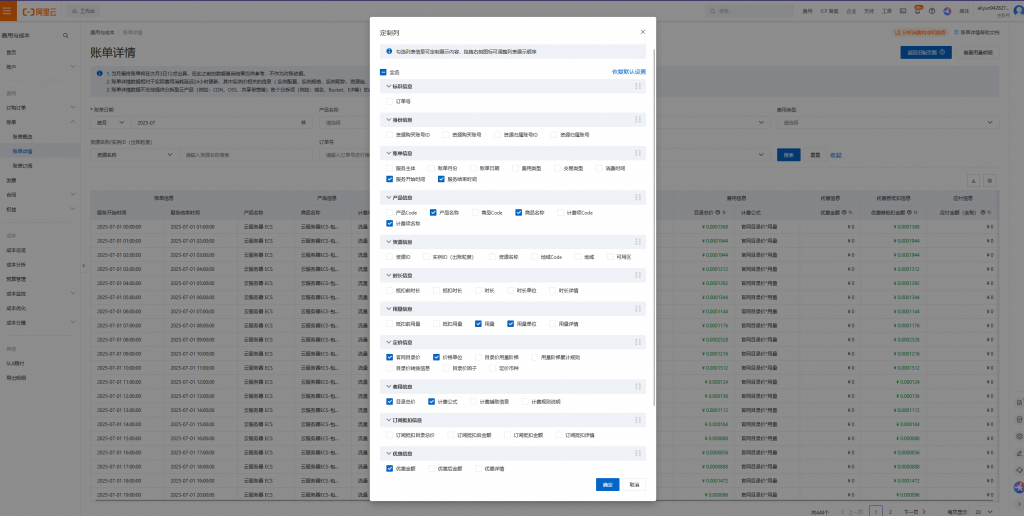
Task: Click the drag handle of 产品信息 section
Action: pyautogui.click(x=637, y=198)
